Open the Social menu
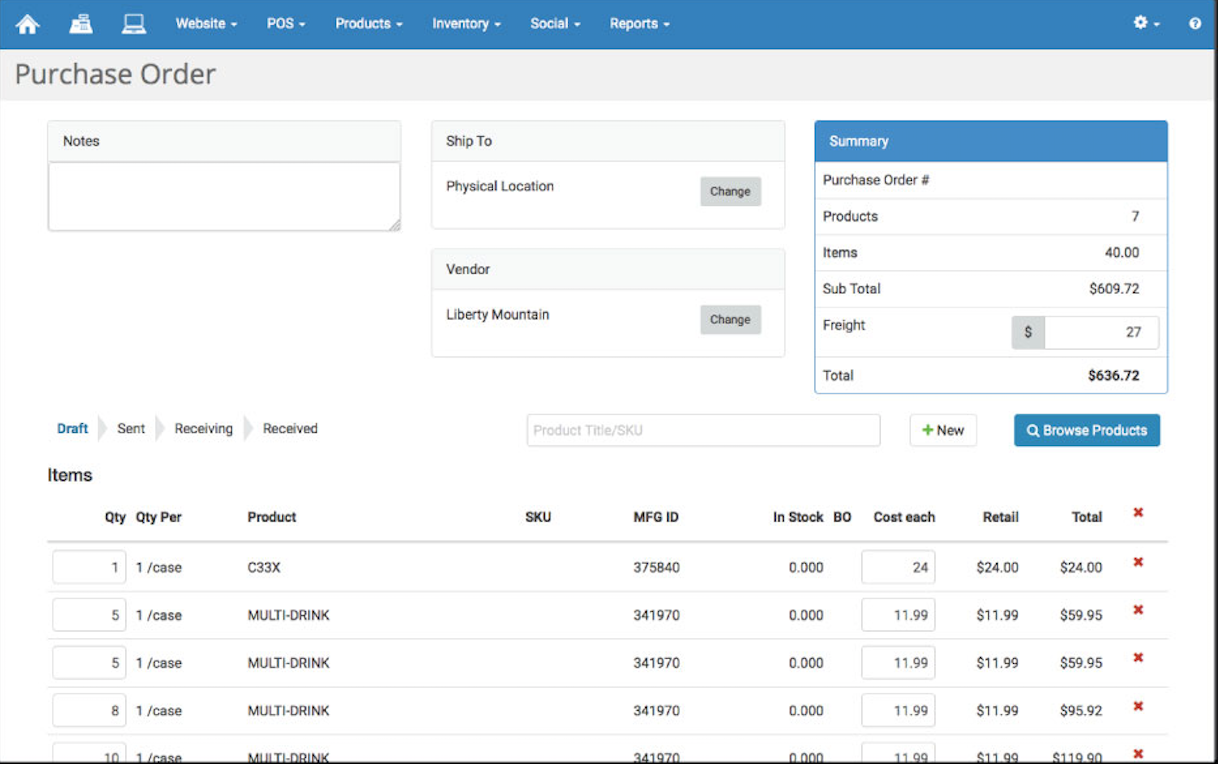1218x764 pixels. tap(555, 24)
